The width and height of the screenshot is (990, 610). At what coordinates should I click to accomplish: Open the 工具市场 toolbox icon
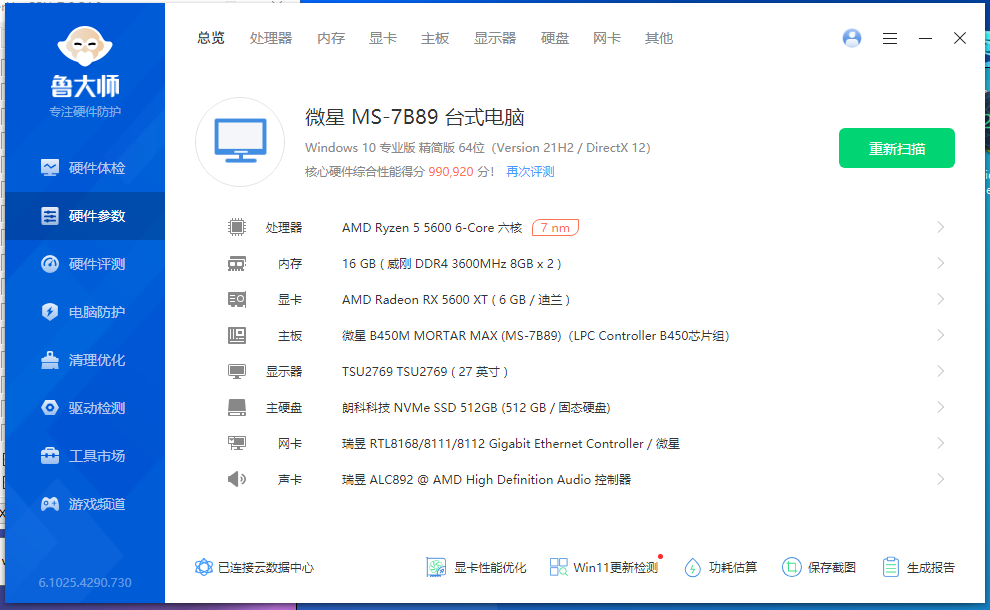pyautogui.click(x=50, y=455)
